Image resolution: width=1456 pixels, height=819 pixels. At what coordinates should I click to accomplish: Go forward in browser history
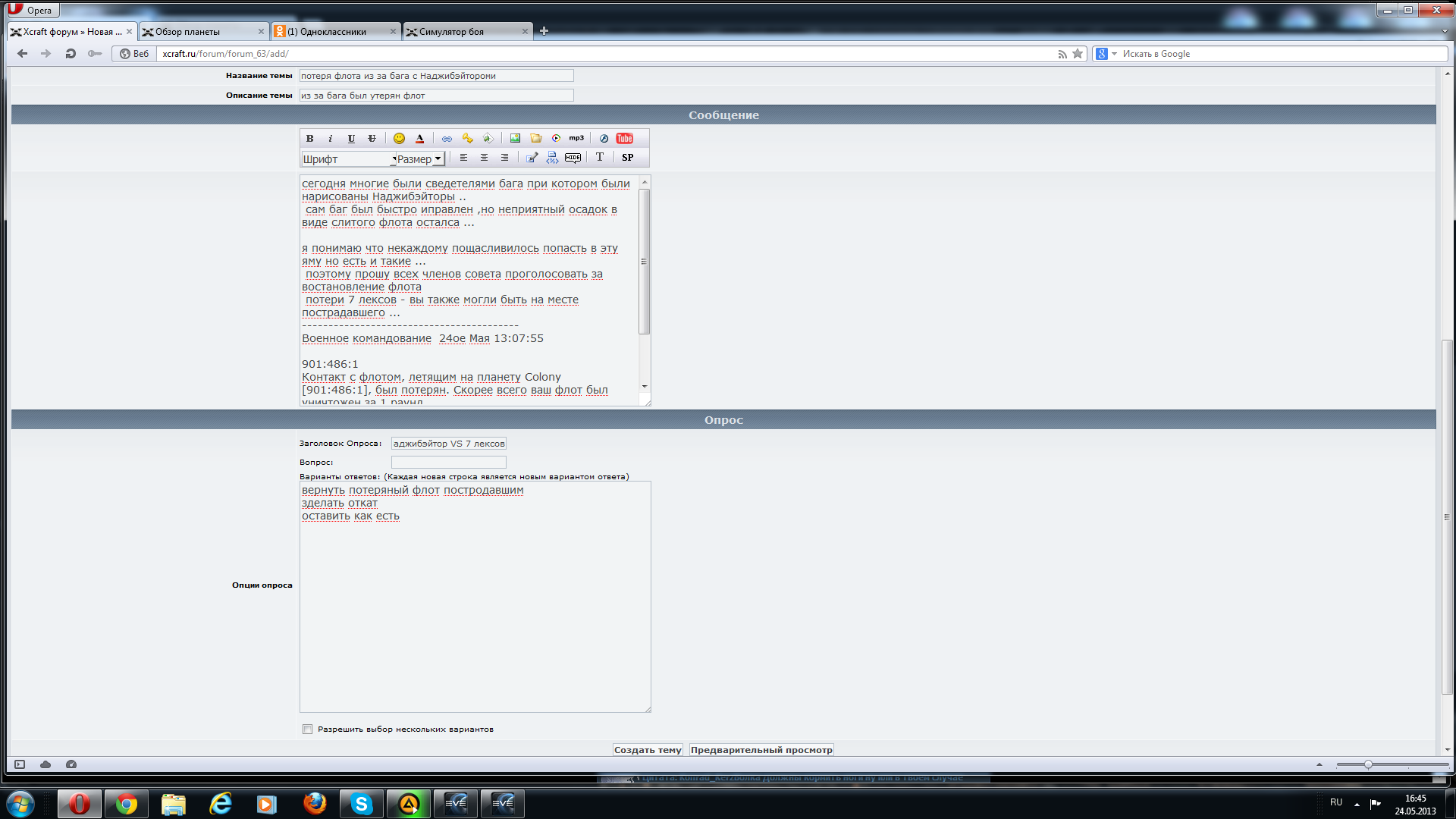[46, 54]
